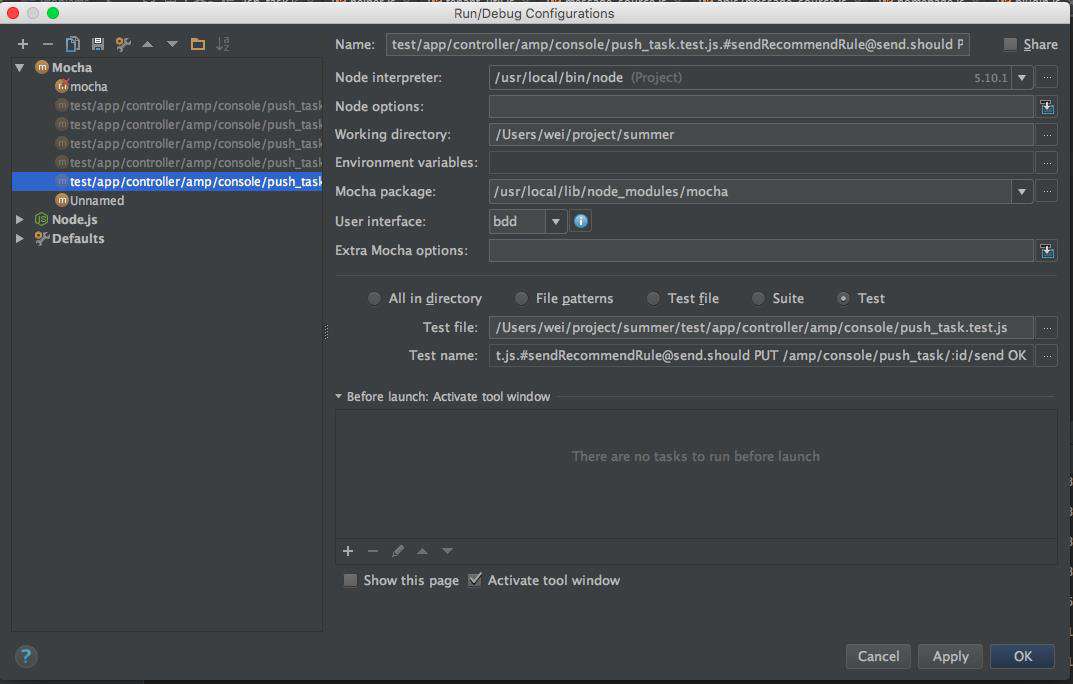Open help with the question mark icon
The height and width of the screenshot is (684, 1073).
(26, 657)
